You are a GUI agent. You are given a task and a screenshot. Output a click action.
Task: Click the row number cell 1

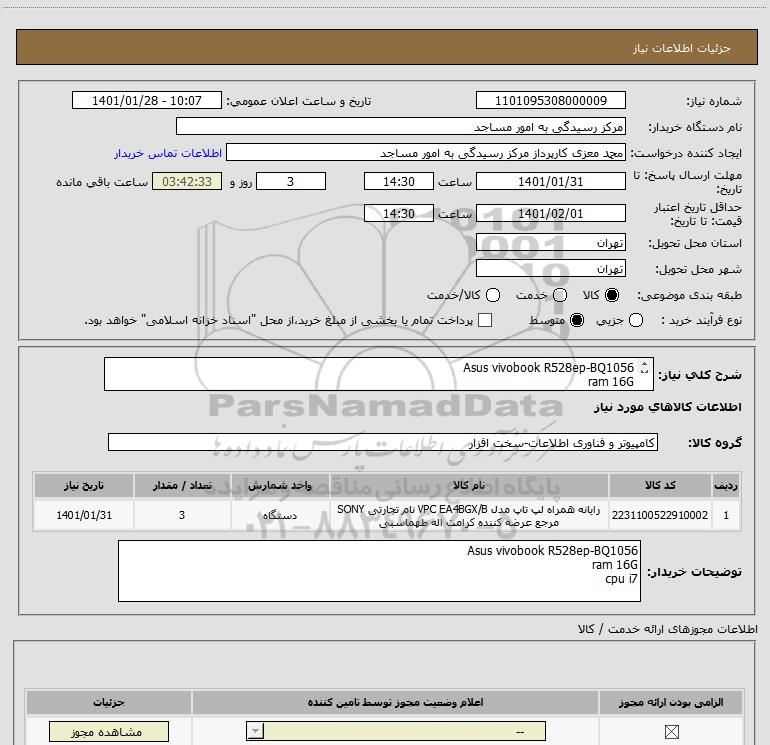point(726,515)
